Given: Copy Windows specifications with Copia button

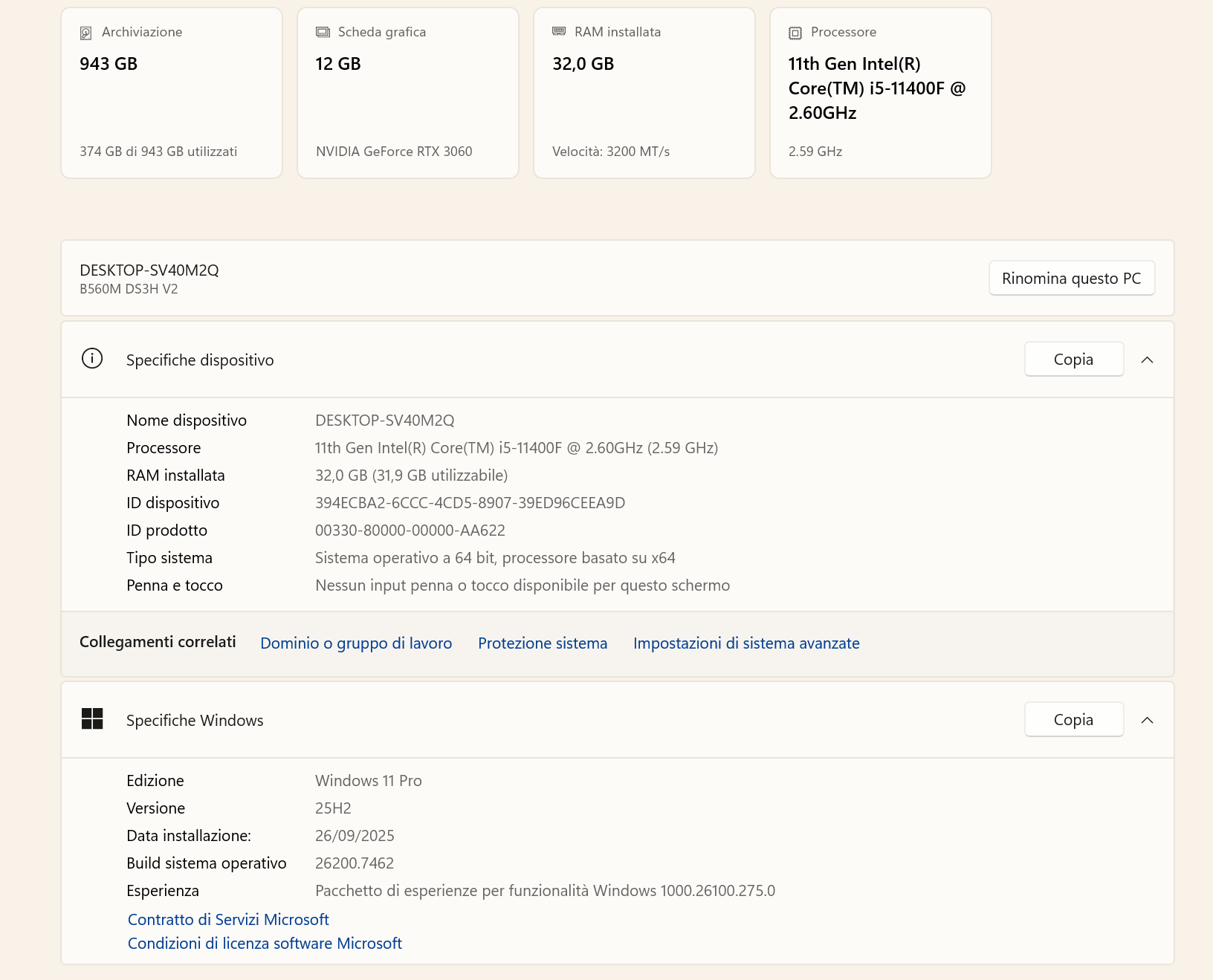Looking at the screenshot, I should tap(1073, 720).
